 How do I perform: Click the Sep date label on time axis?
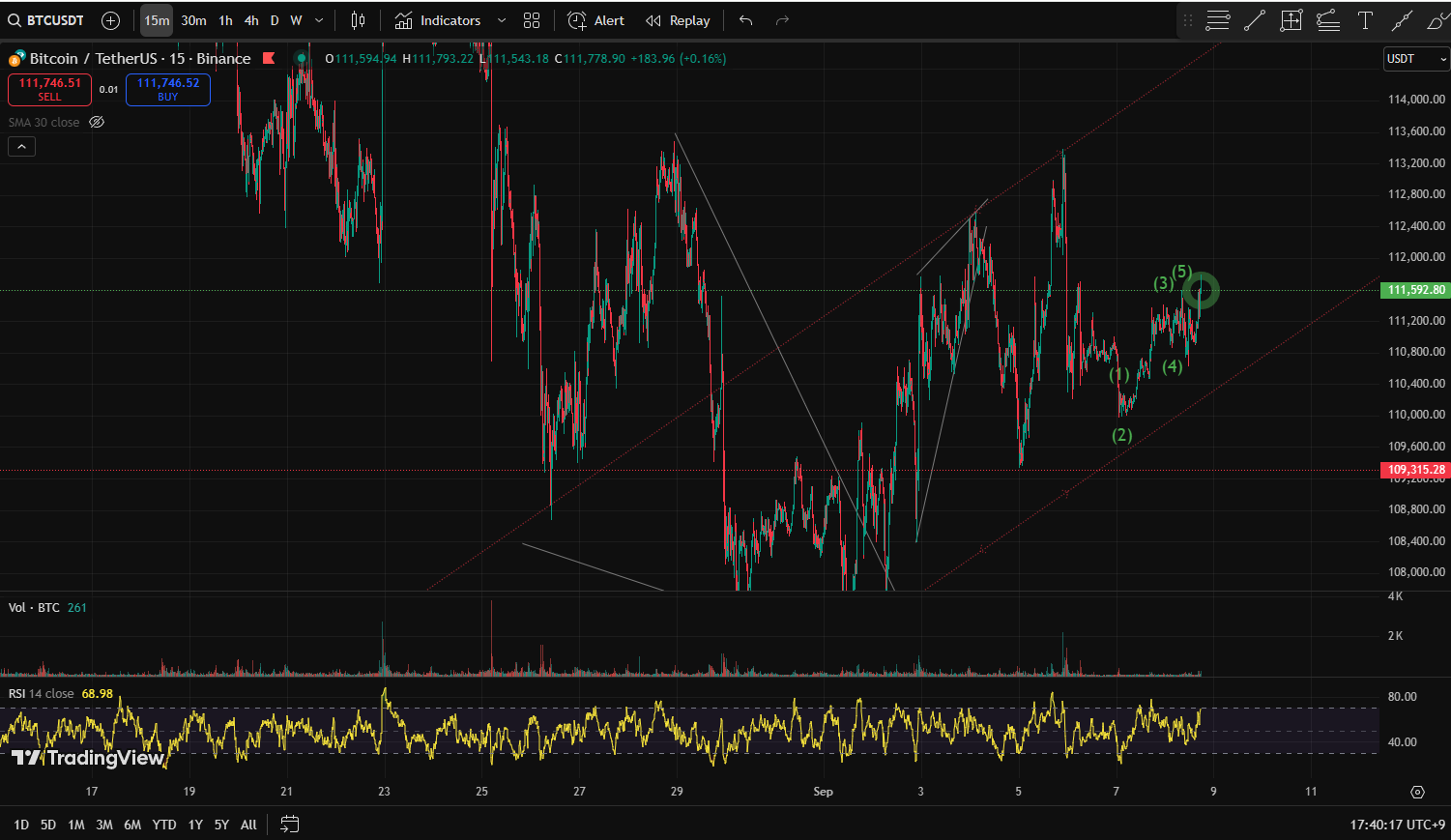pyautogui.click(x=823, y=791)
